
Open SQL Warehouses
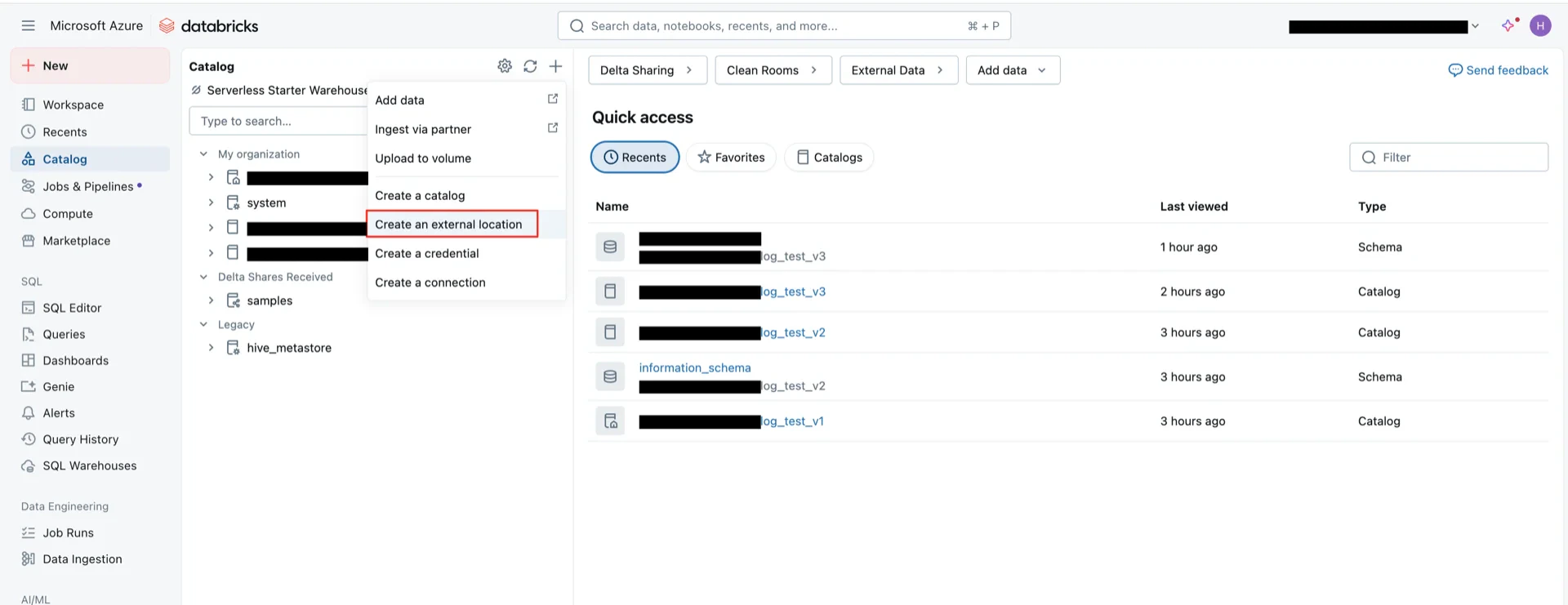click(90, 465)
